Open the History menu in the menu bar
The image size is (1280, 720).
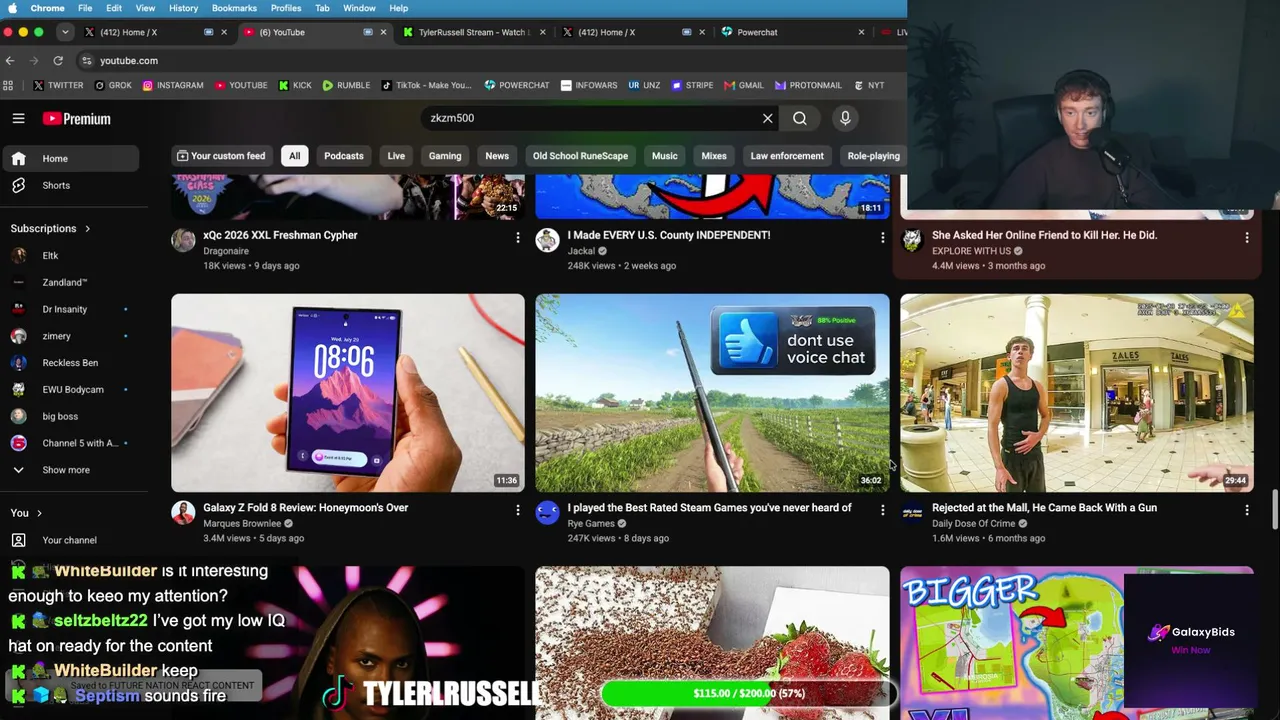point(183,8)
